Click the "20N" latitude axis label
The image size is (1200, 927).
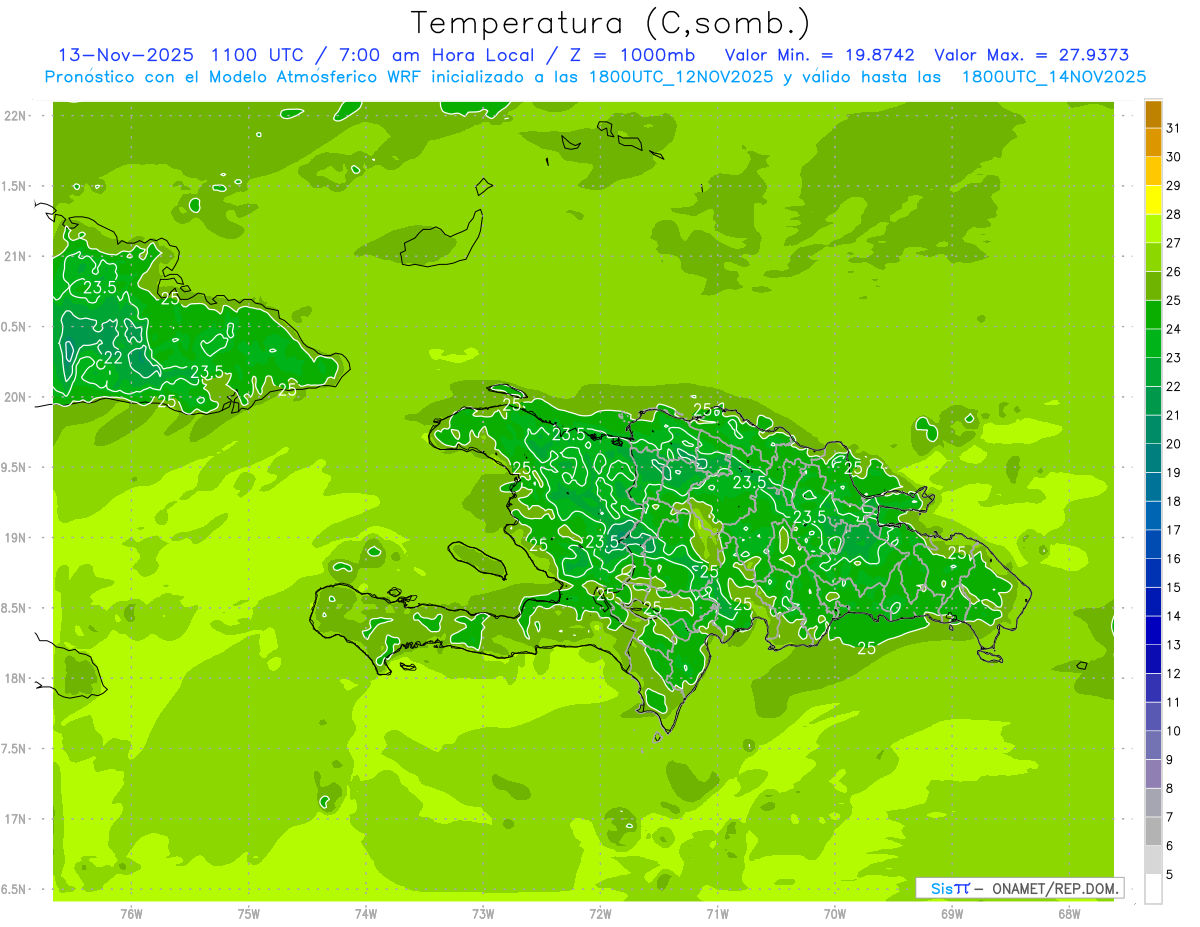click(16, 397)
